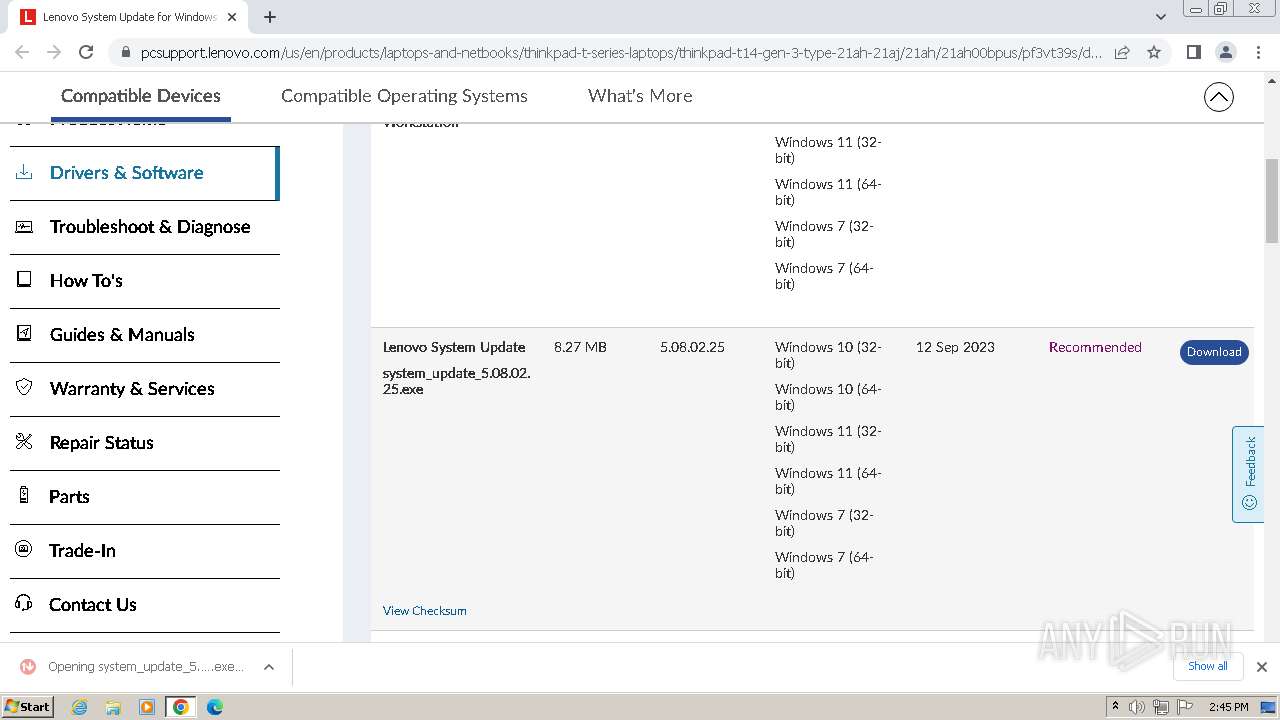Open the tab search dropdown in Chrome

point(1160,17)
